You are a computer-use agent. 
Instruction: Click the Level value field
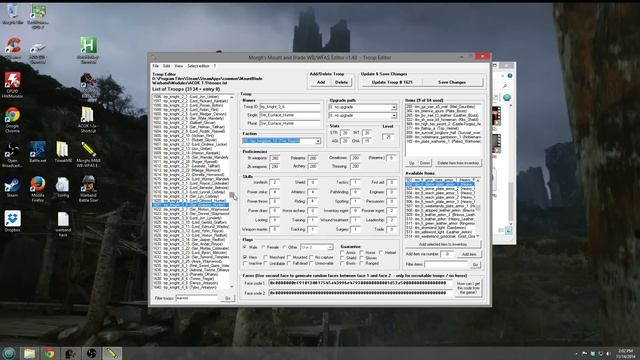[388, 137]
